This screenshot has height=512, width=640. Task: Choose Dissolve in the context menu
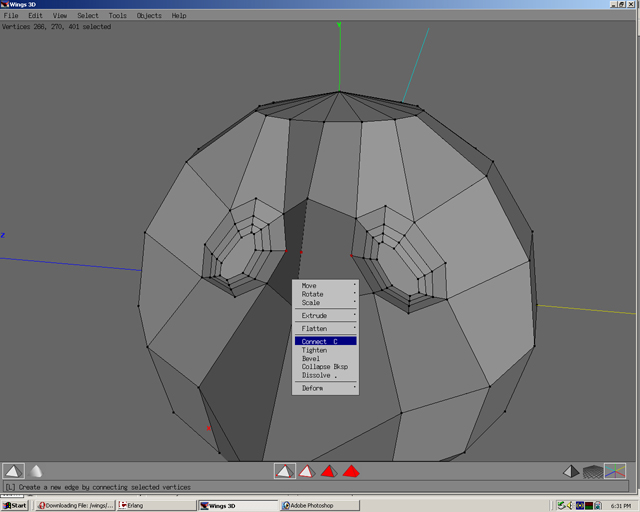point(325,375)
